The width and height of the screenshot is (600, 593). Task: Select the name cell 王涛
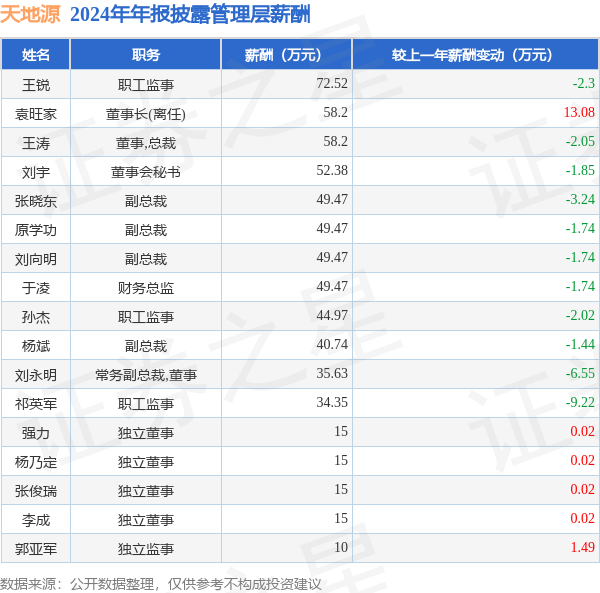pyautogui.click(x=36, y=143)
